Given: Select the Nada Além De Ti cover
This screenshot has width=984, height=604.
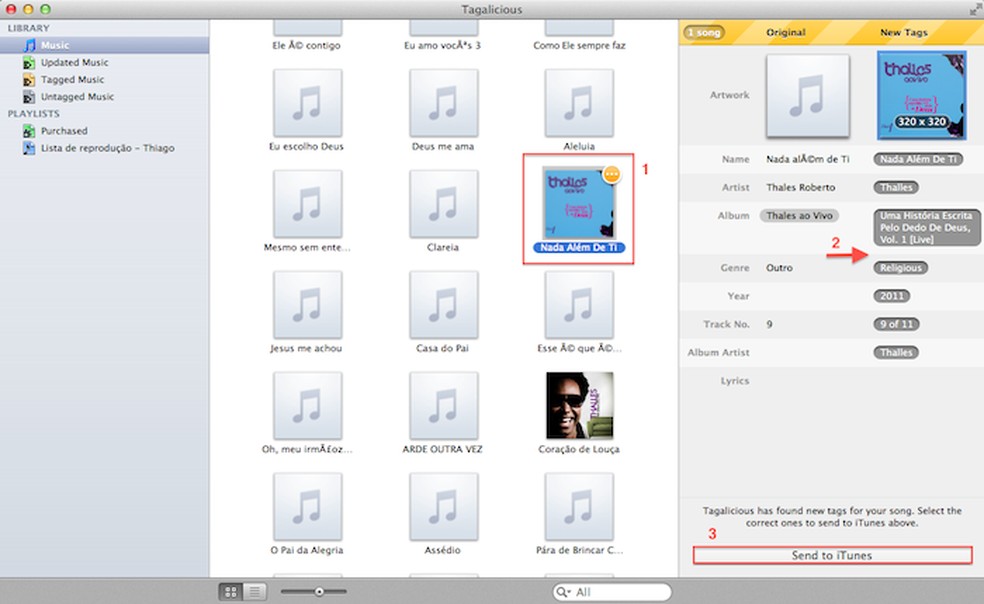Looking at the screenshot, I should (x=579, y=203).
